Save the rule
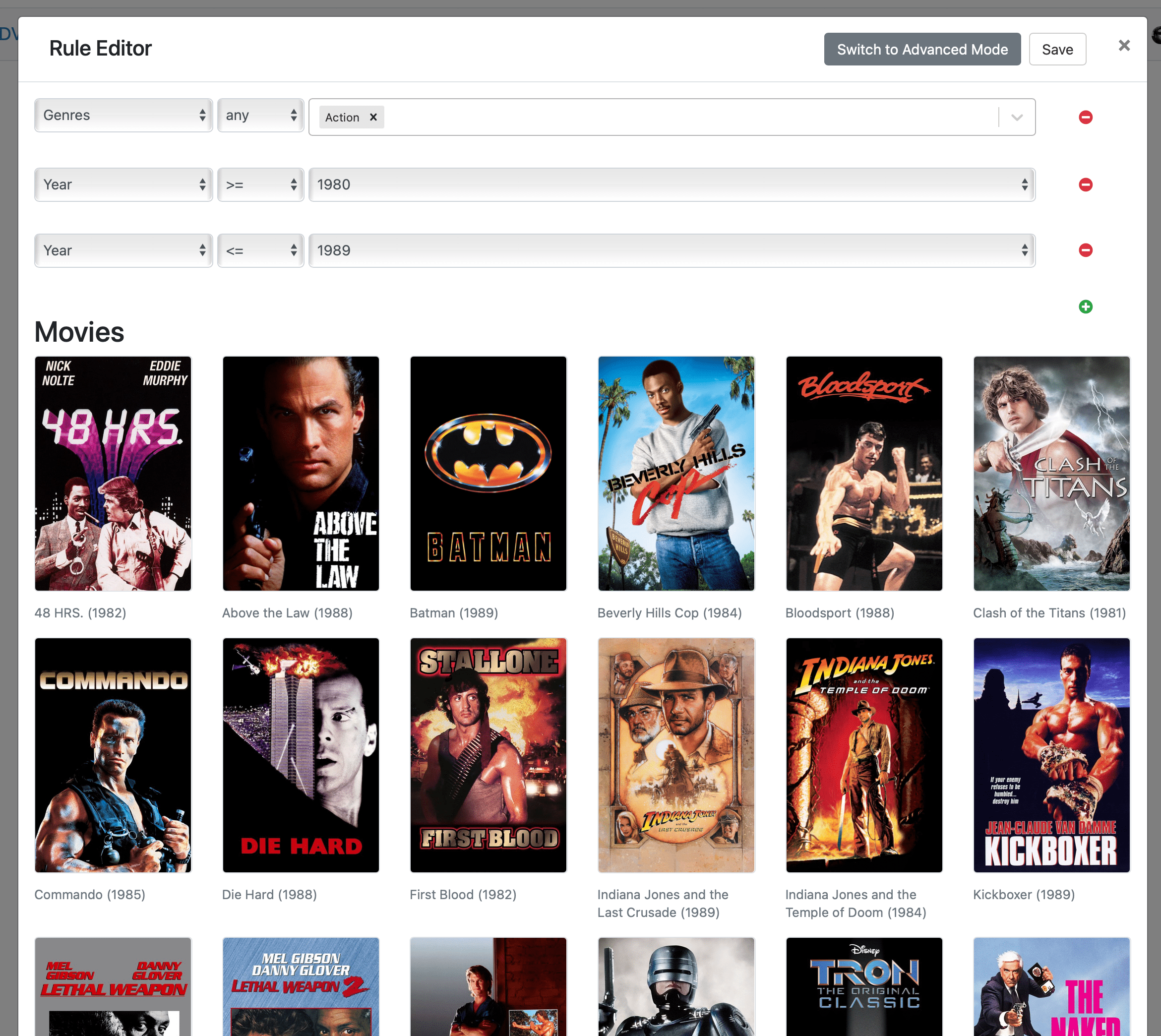The height and width of the screenshot is (1036, 1161). click(1057, 50)
